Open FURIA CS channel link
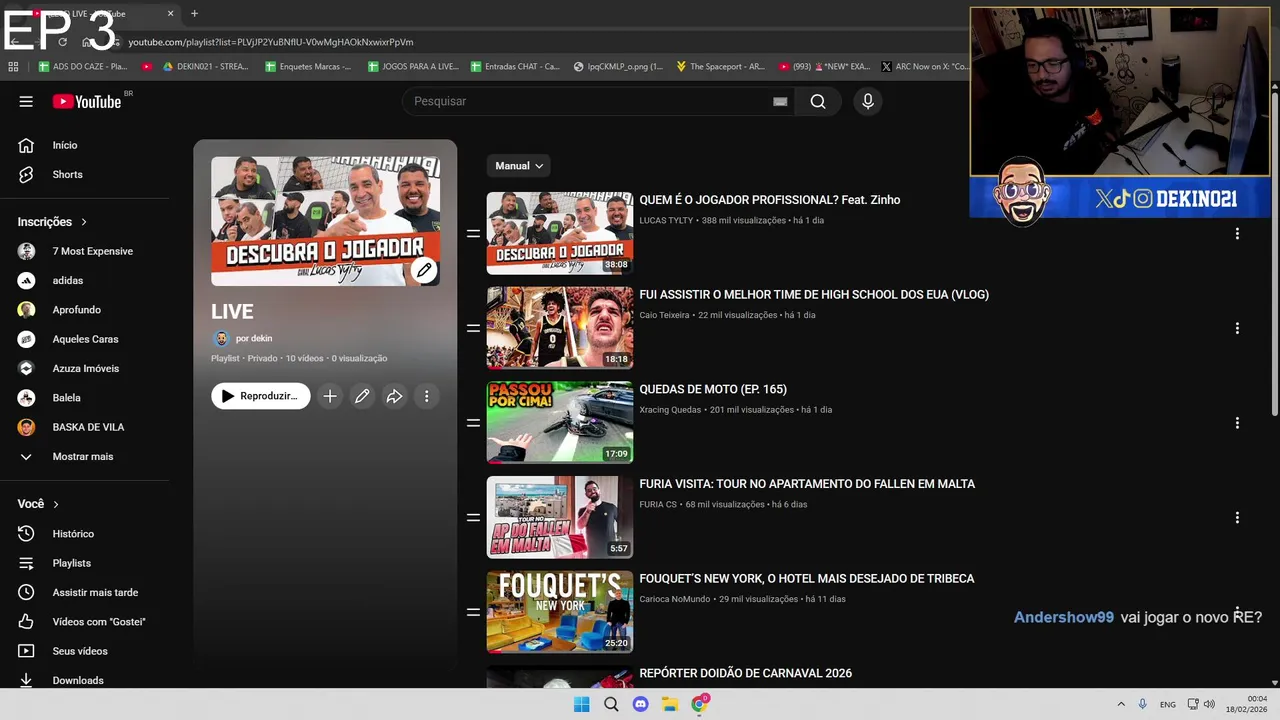Image resolution: width=1280 pixels, height=720 pixels. [x=658, y=504]
